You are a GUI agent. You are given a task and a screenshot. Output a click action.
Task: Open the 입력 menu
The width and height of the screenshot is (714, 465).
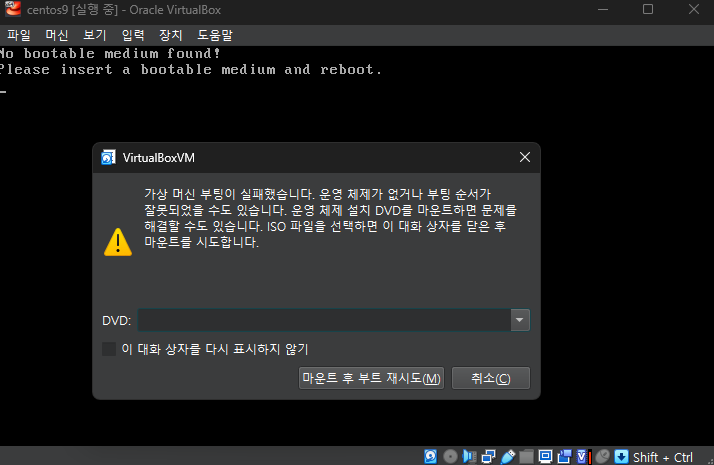point(133,35)
